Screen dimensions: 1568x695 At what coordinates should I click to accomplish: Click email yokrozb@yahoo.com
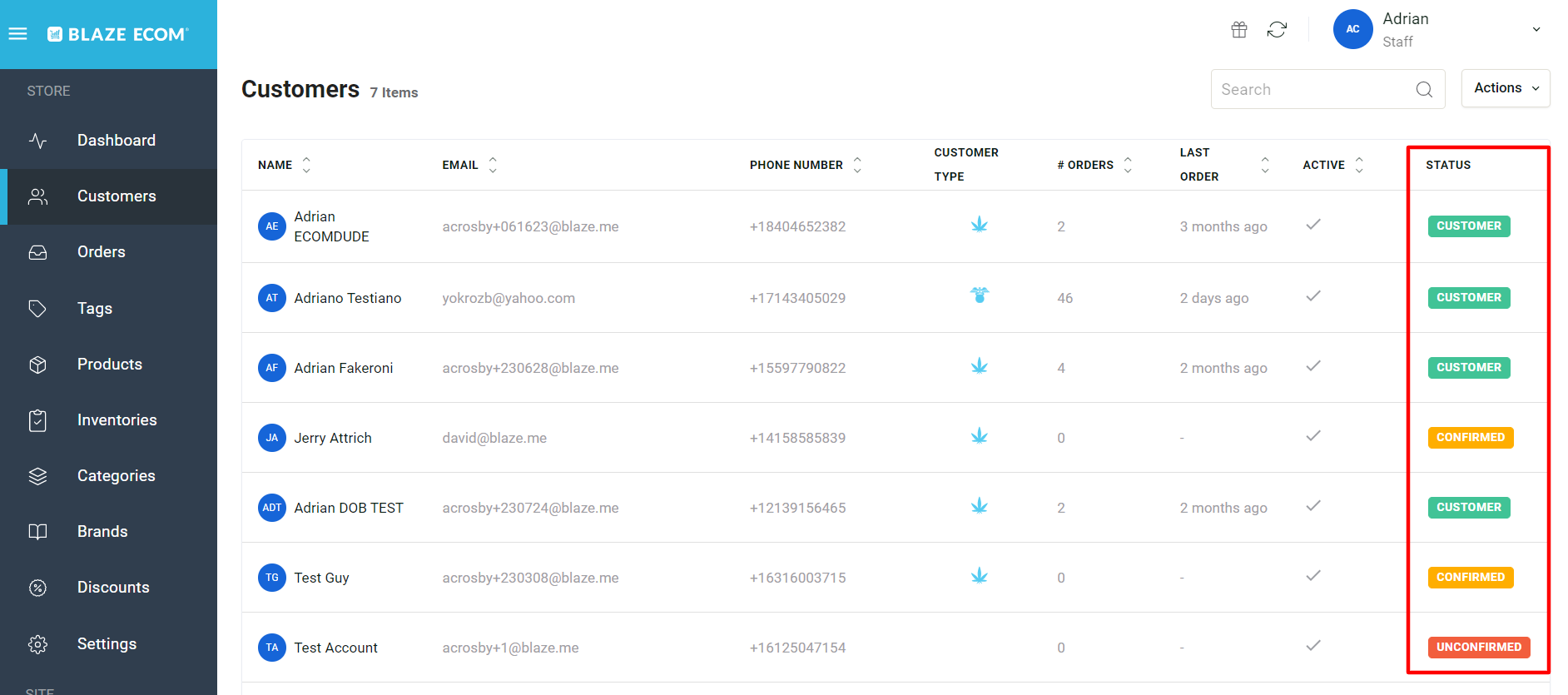[x=509, y=298]
